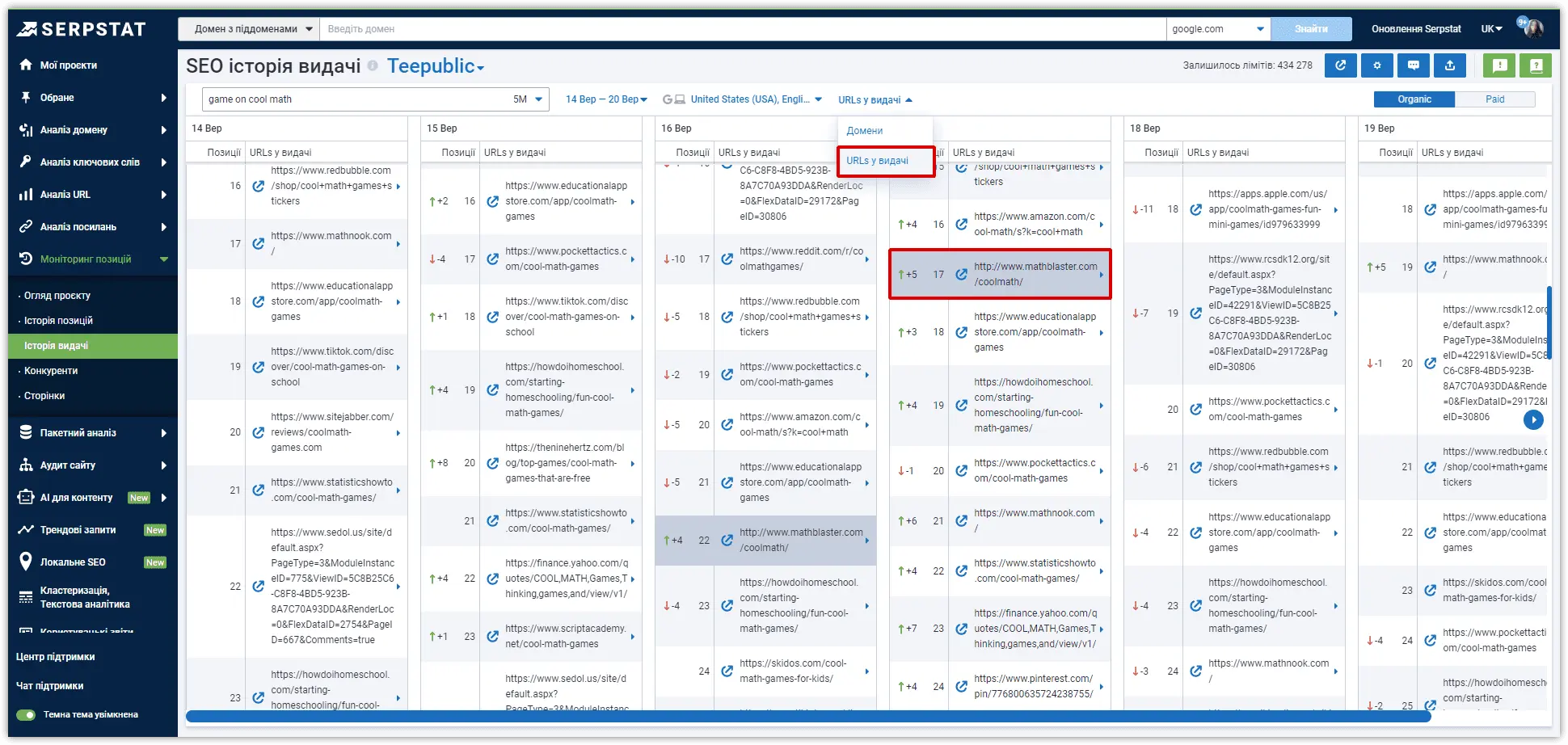Open the Домен з піддоменами dropdown

pyautogui.click(x=249, y=29)
